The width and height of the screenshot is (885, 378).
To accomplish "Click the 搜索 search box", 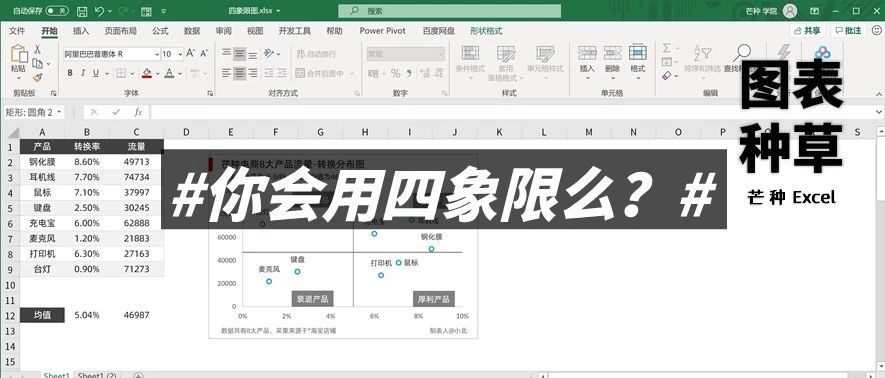I will pyautogui.click(x=449, y=11).
